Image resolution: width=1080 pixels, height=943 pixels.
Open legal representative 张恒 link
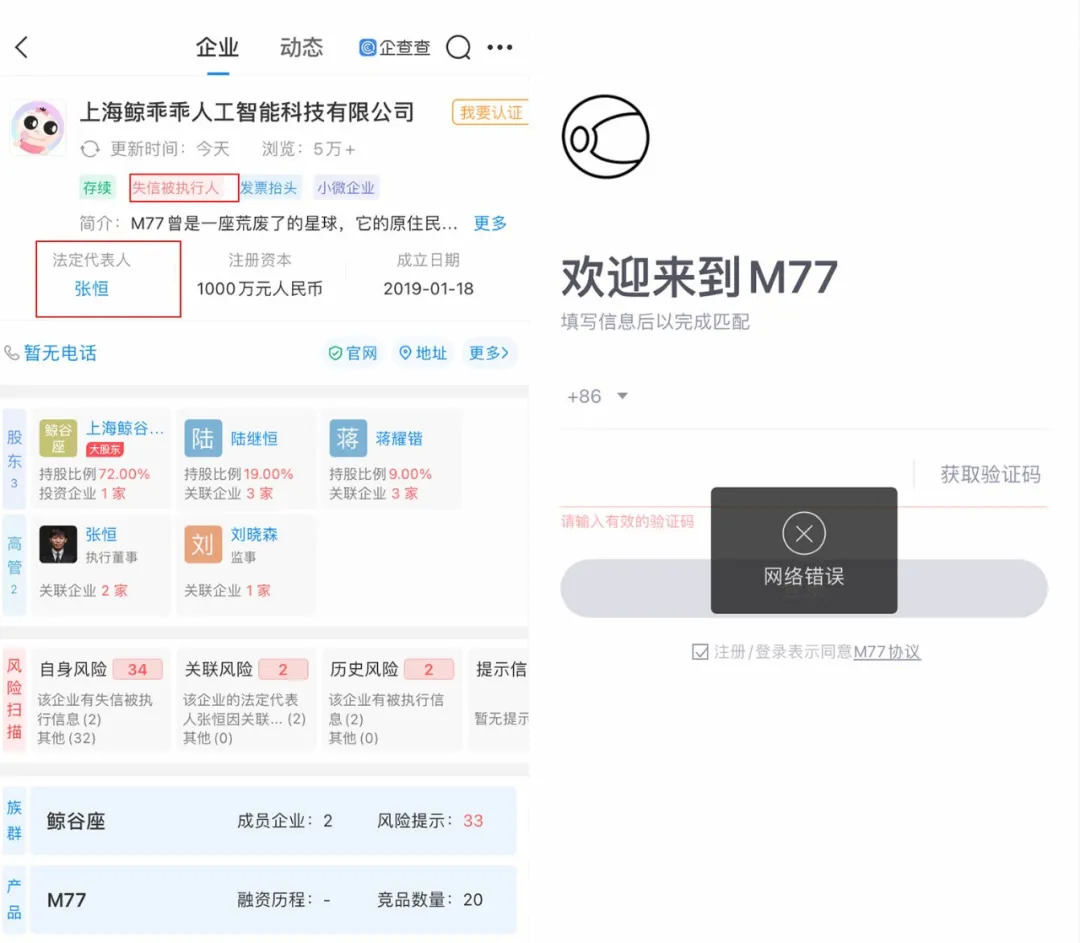pos(92,289)
